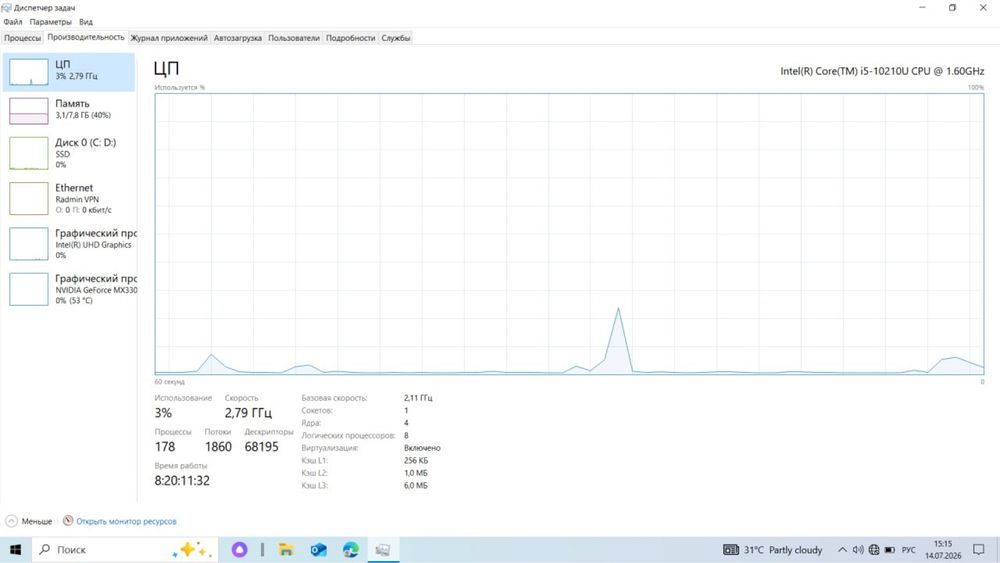Open the volume speaker tray icon
Screen dimensions: 1000x563
tap(858, 550)
